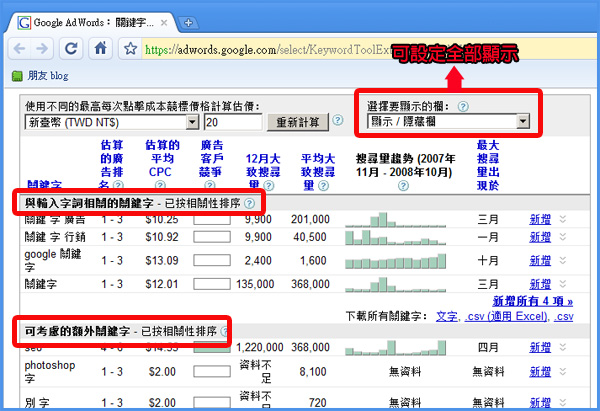600x411 pixels.
Task: Select the $10.25 CPC value
Action: pos(162,220)
